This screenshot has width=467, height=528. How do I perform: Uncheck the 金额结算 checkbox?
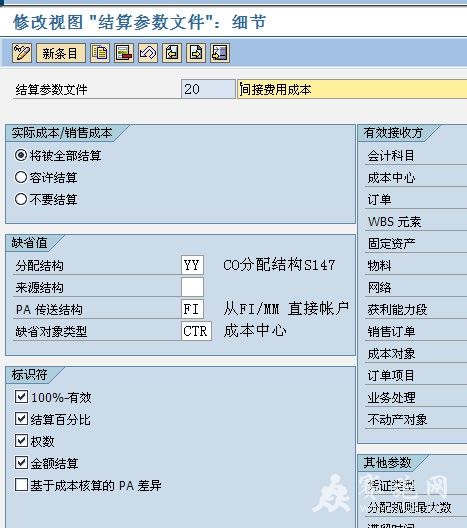(21, 463)
